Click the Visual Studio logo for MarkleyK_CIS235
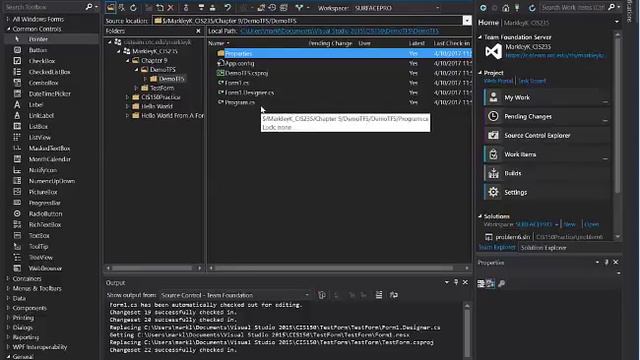This screenshot has height=360, width=640. [493, 51]
